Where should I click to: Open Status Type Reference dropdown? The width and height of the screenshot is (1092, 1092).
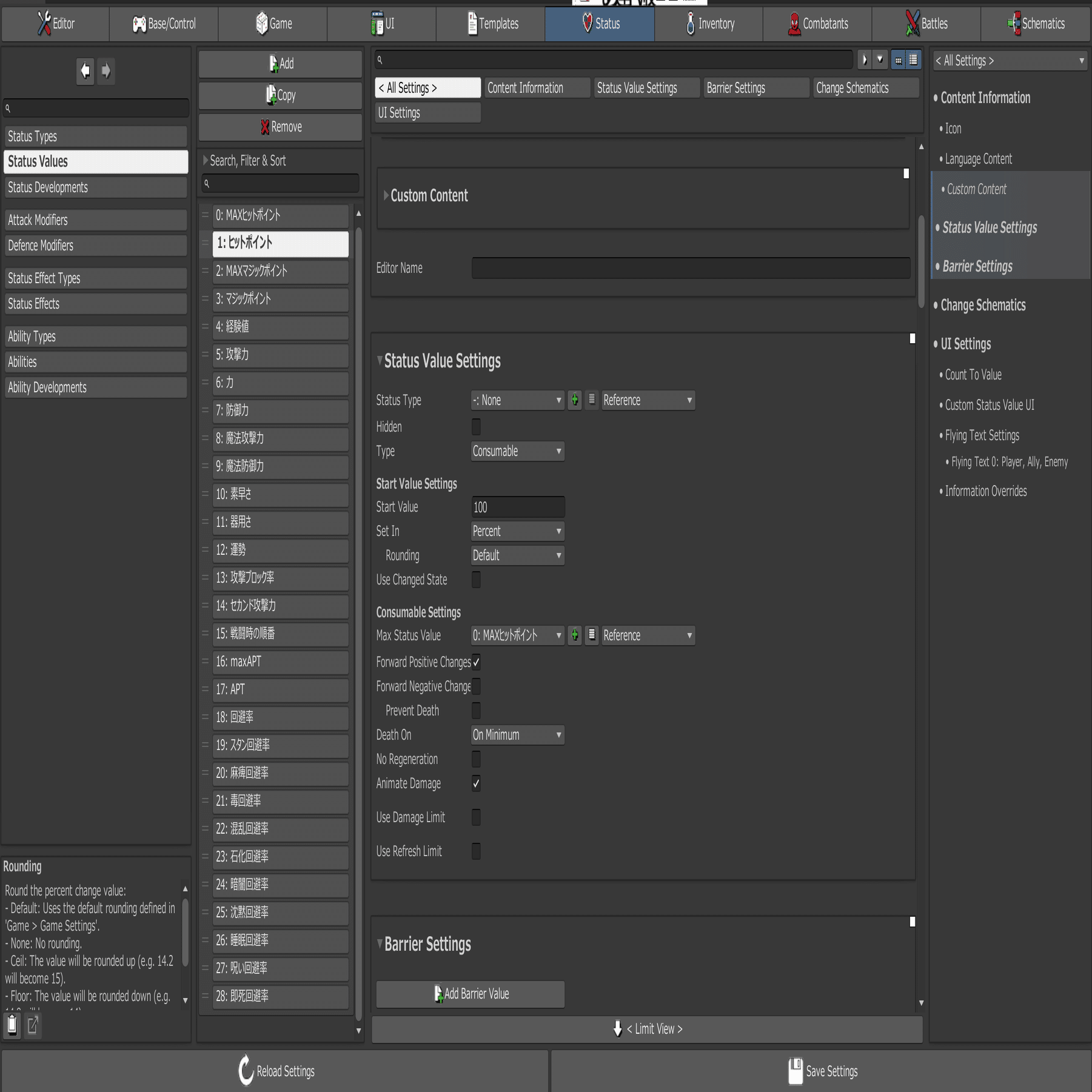click(x=648, y=400)
